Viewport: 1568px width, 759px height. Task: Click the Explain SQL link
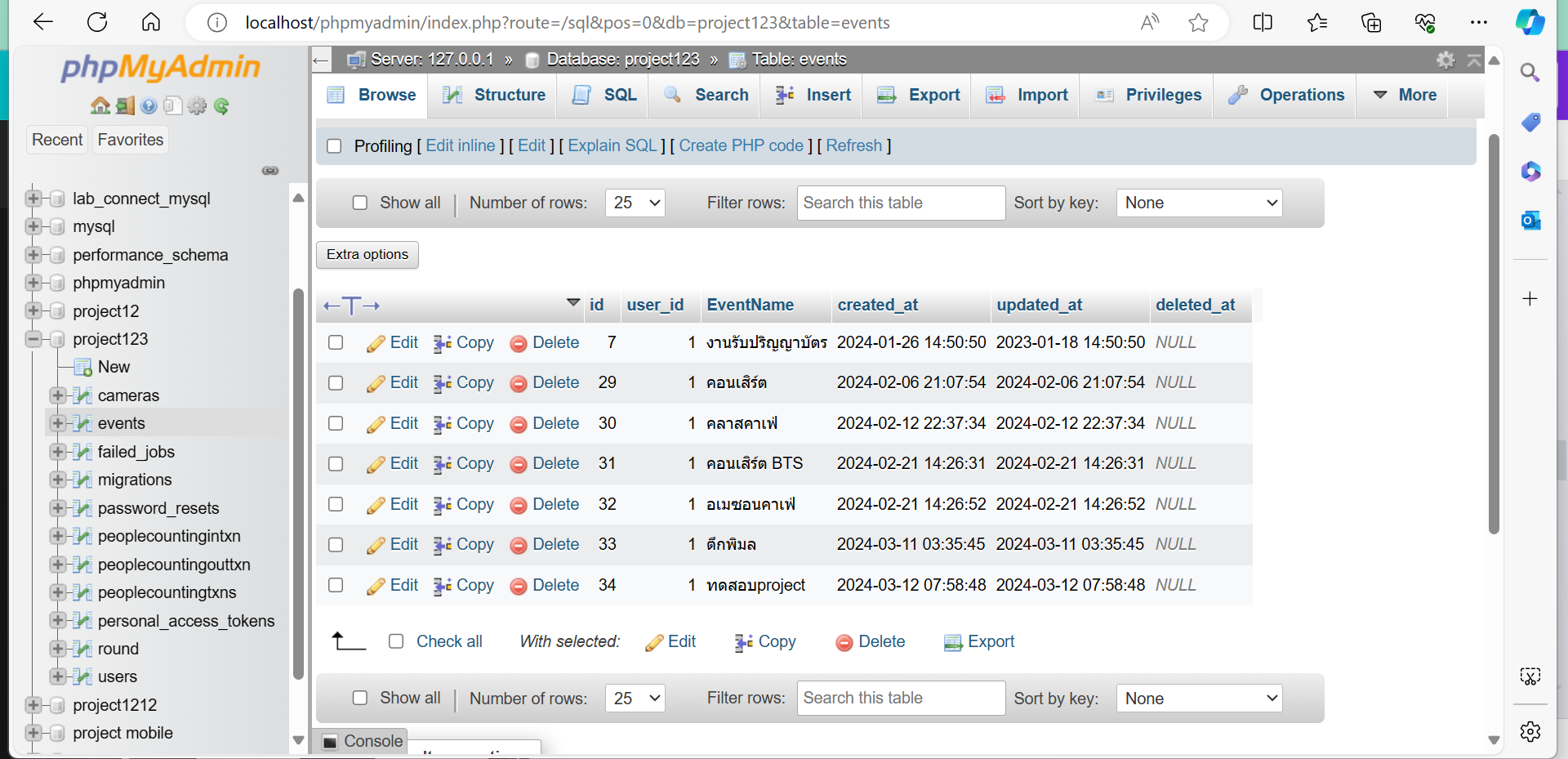pos(612,145)
